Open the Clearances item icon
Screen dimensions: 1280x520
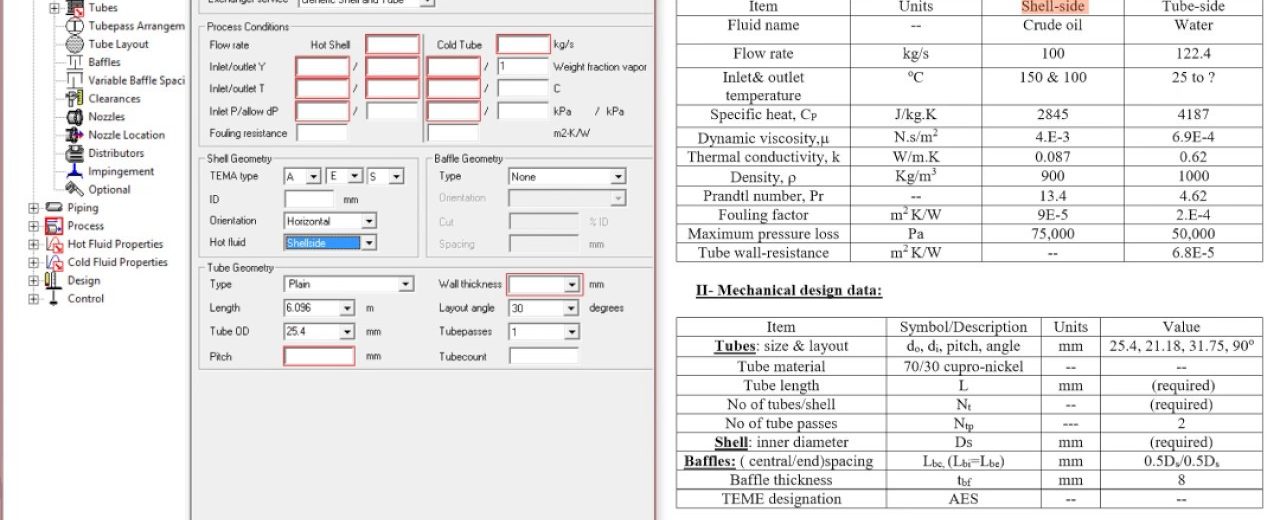(x=74, y=98)
